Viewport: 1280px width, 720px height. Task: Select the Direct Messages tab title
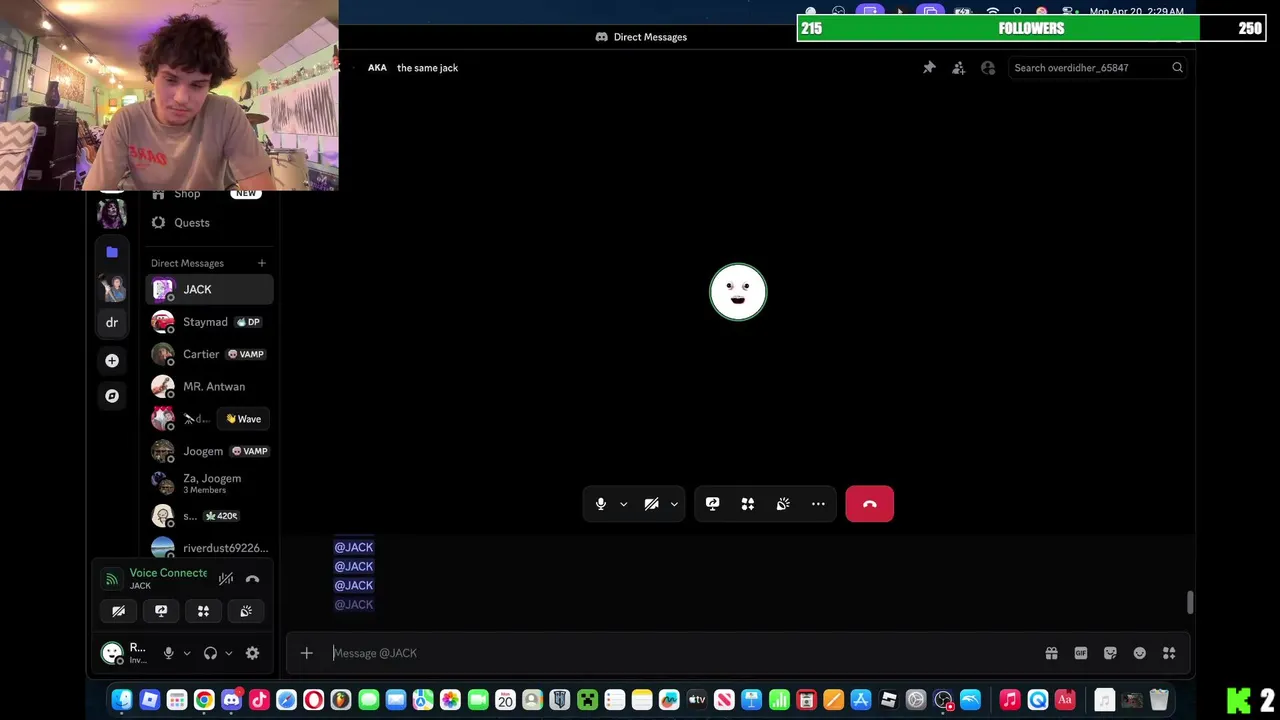coord(650,37)
